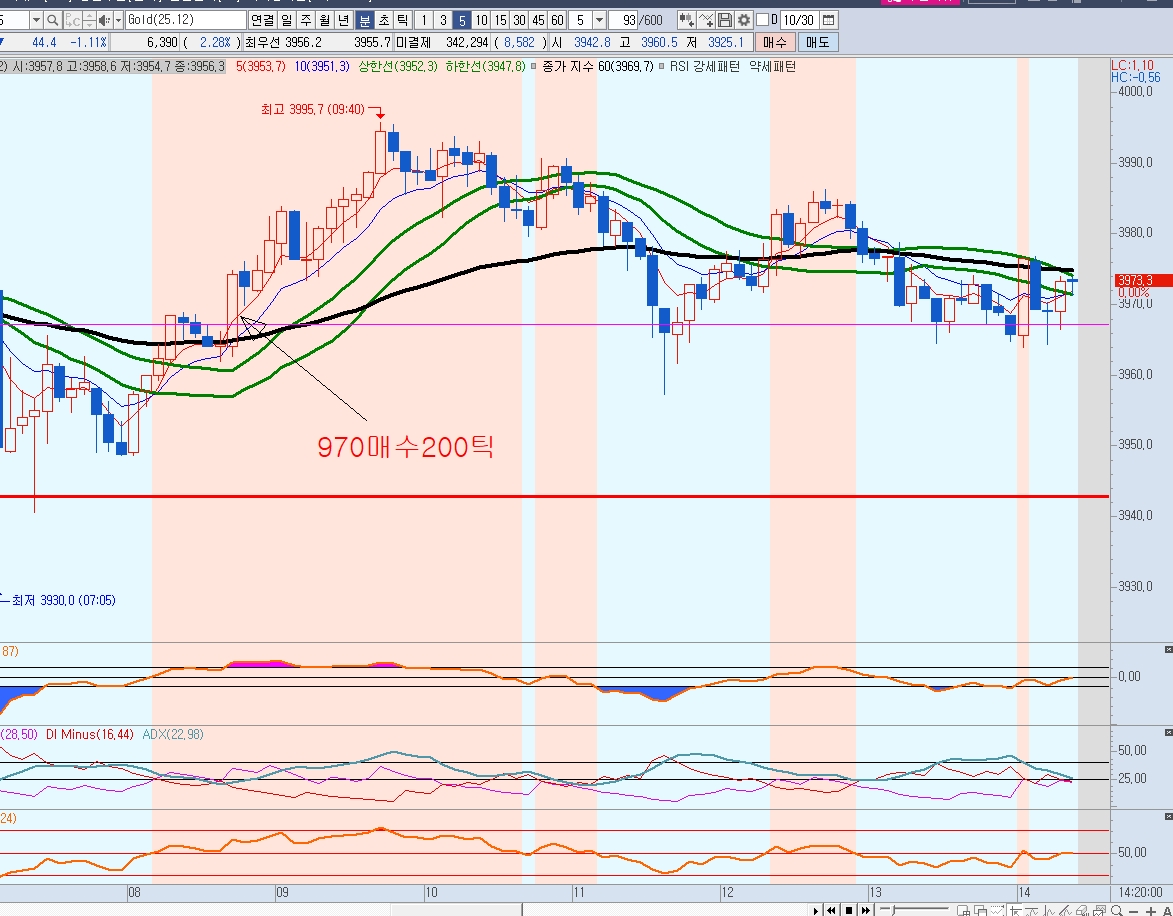Select the 60-minute interval tab

point(557,20)
